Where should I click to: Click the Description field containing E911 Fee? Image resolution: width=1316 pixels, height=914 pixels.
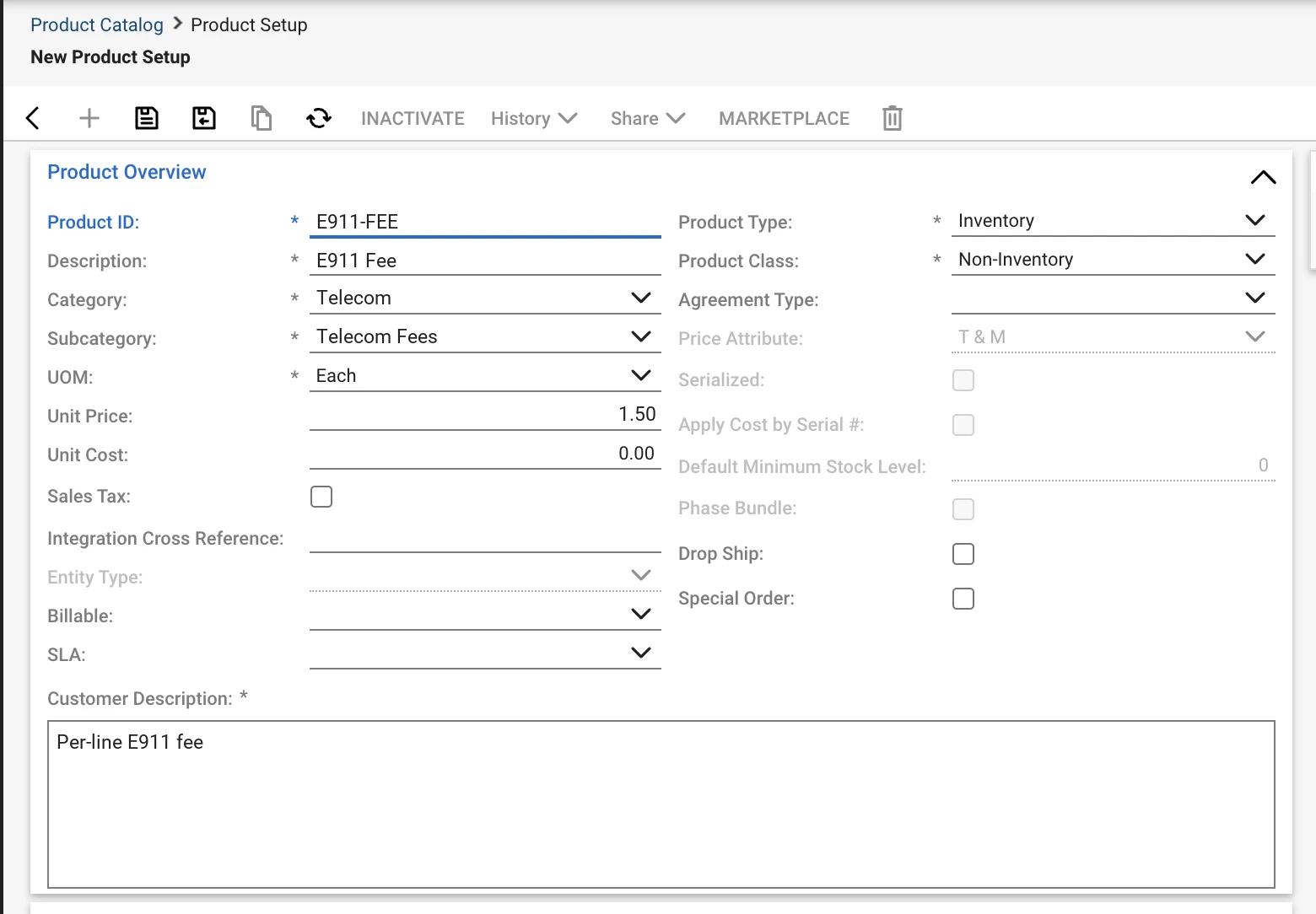point(485,261)
